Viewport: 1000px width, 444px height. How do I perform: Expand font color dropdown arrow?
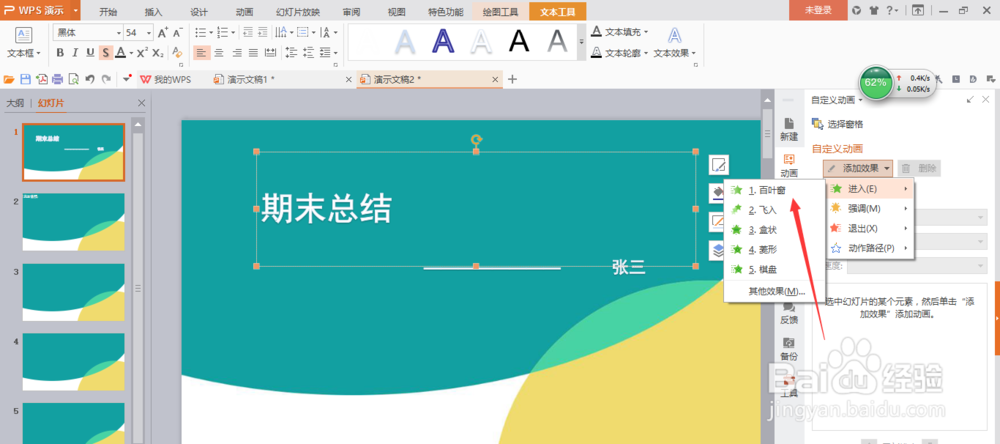click(131, 53)
